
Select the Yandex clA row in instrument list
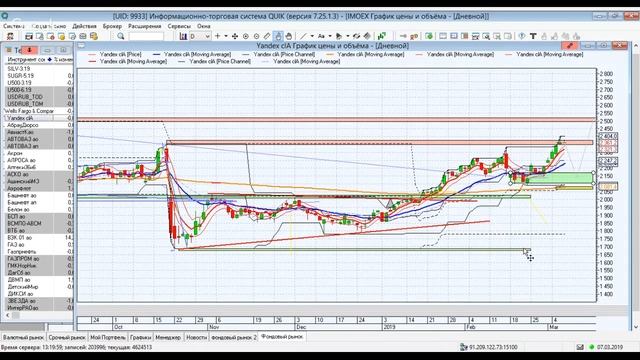pyautogui.click(x=38, y=118)
